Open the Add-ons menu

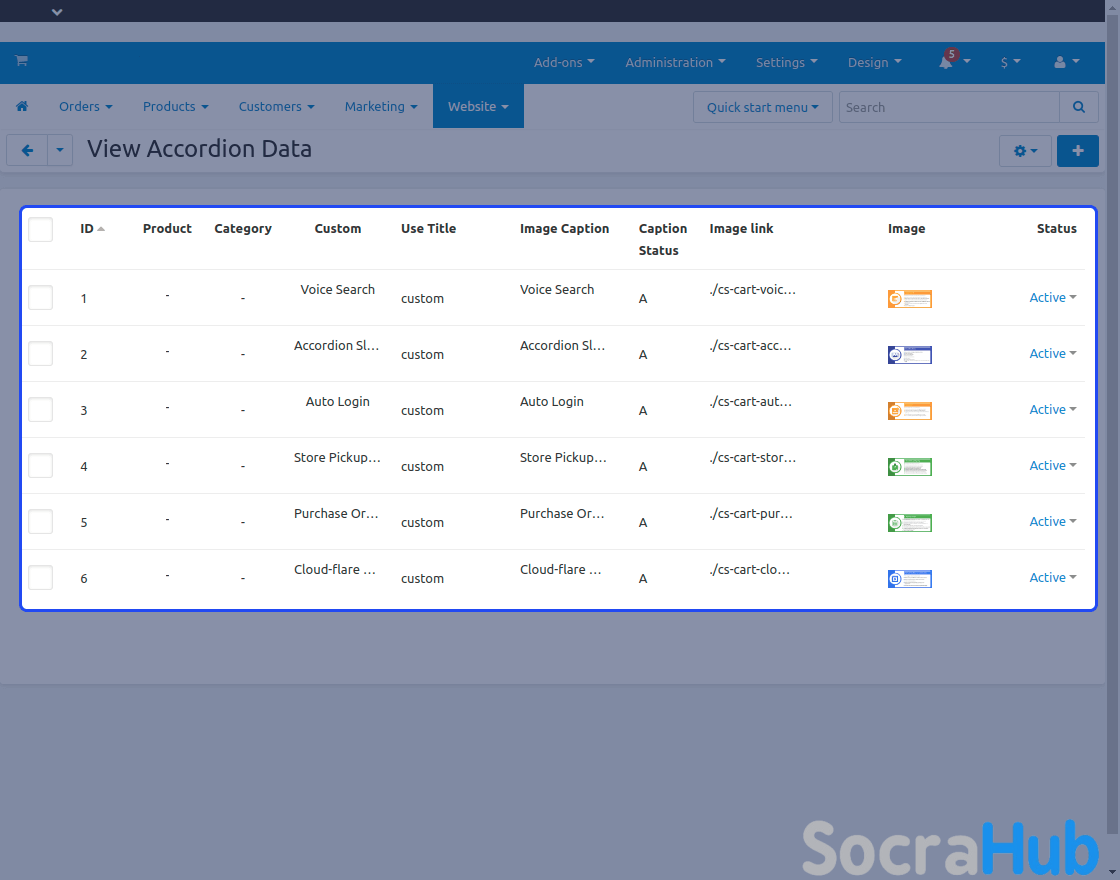563,62
